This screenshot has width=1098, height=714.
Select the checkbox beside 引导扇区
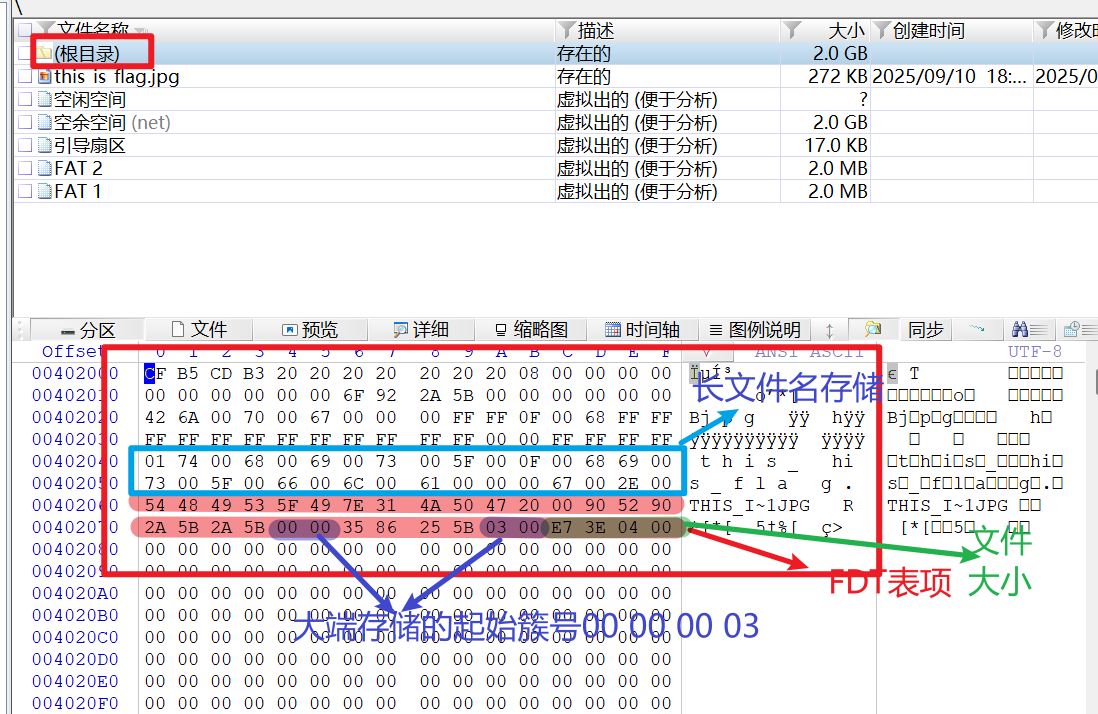pos(25,146)
